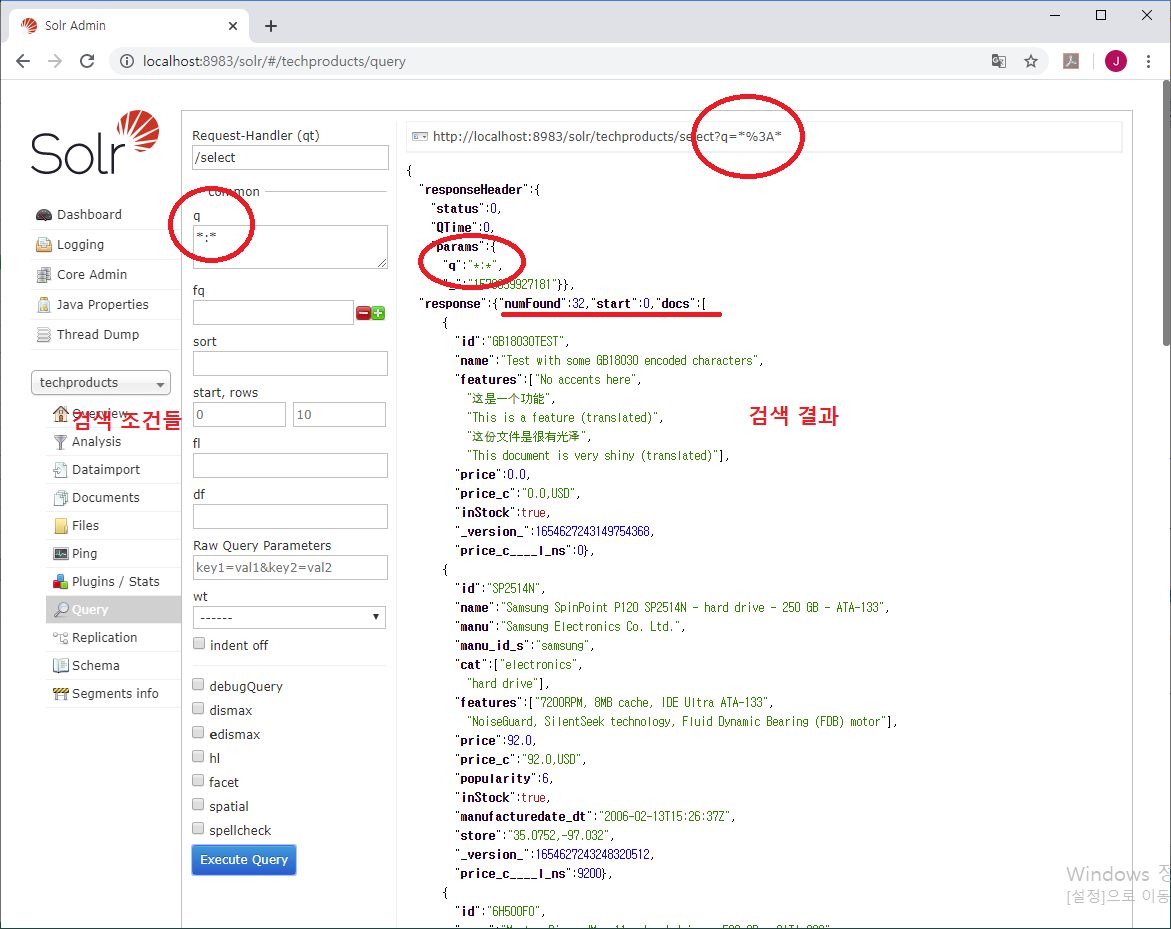Screen dimensions: 1171x929
Task: Open the Plugins / Stats icon
Action: (x=60, y=582)
